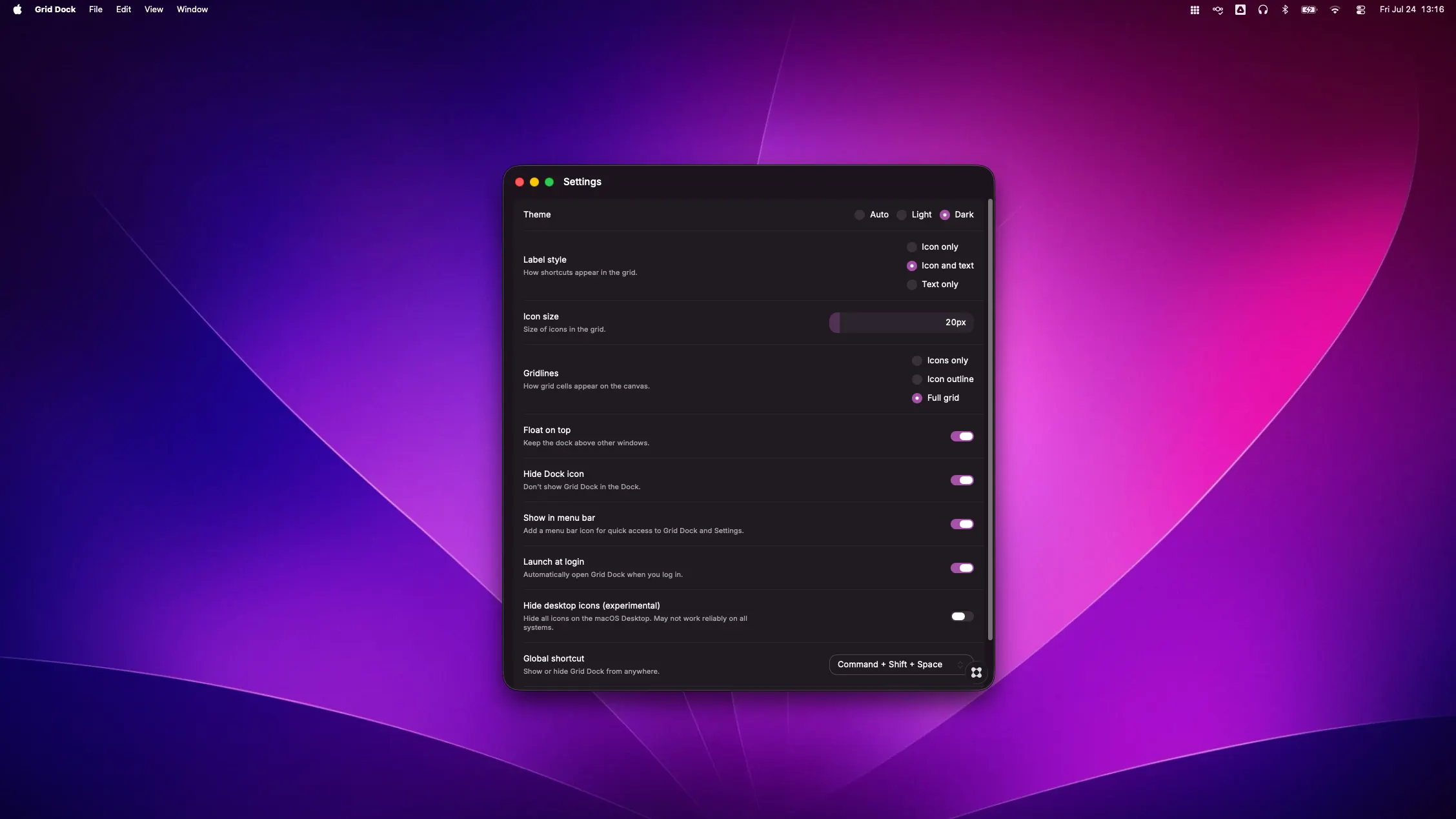Open the Bluetooth status menu
The width and height of the screenshot is (1456, 819).
pyautogui.click(x=1285, y=10)
